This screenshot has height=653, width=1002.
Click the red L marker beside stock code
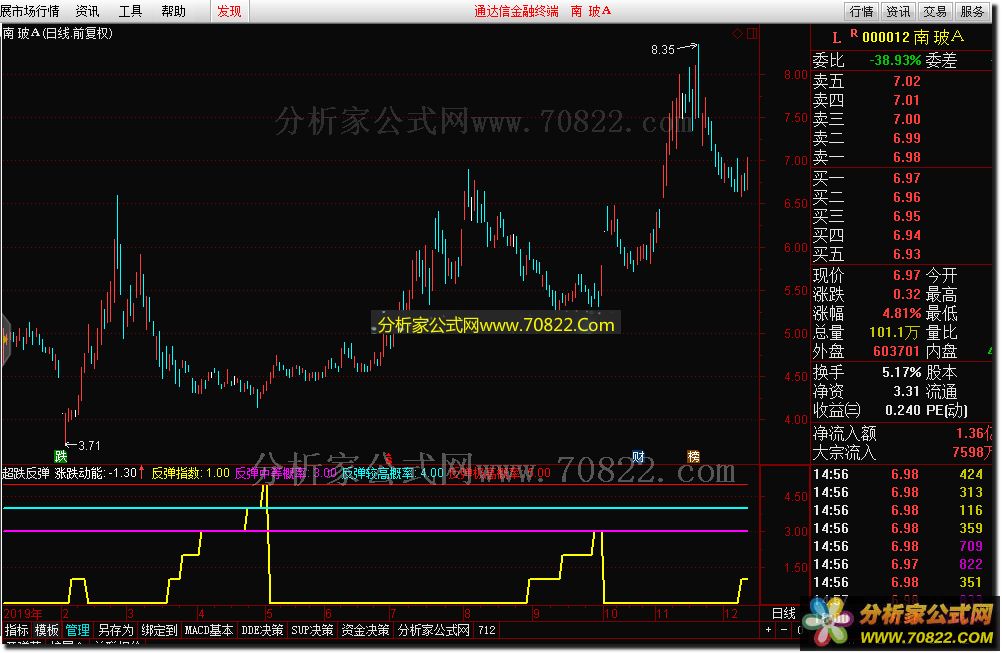(836, 38)
